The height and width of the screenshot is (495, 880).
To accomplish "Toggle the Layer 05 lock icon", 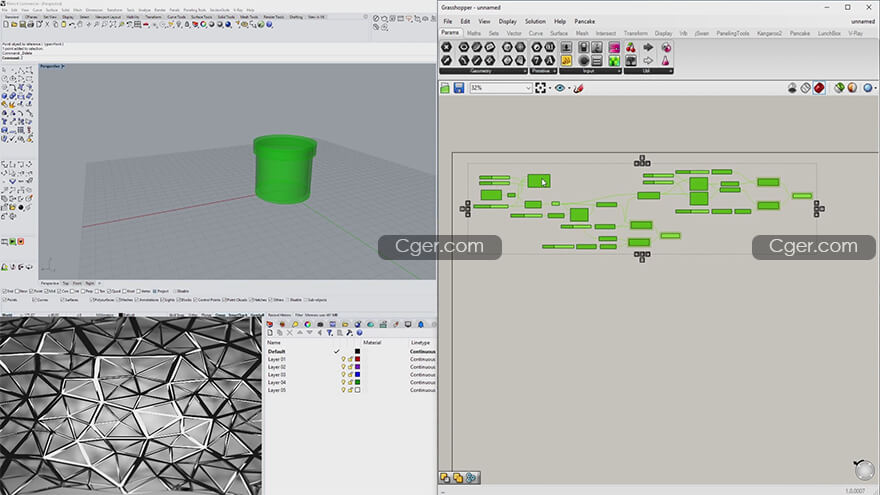I will pos(350,390).
